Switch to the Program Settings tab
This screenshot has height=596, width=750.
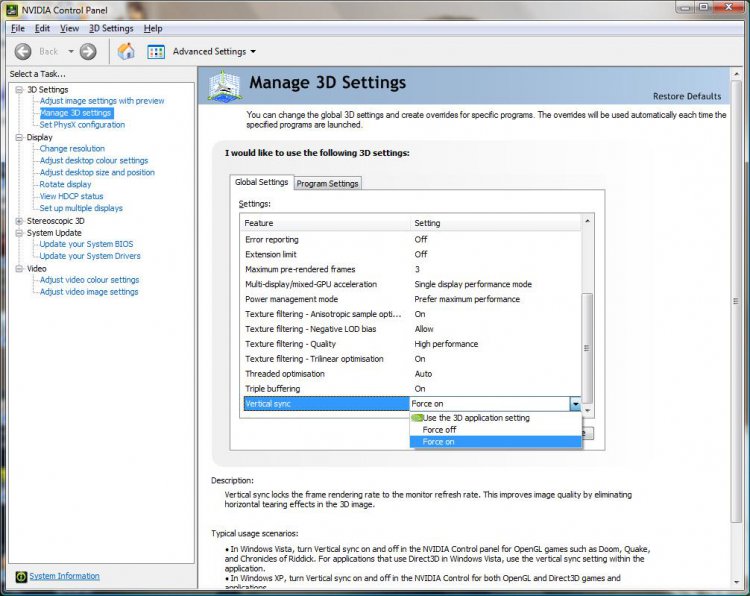point(327,183)
